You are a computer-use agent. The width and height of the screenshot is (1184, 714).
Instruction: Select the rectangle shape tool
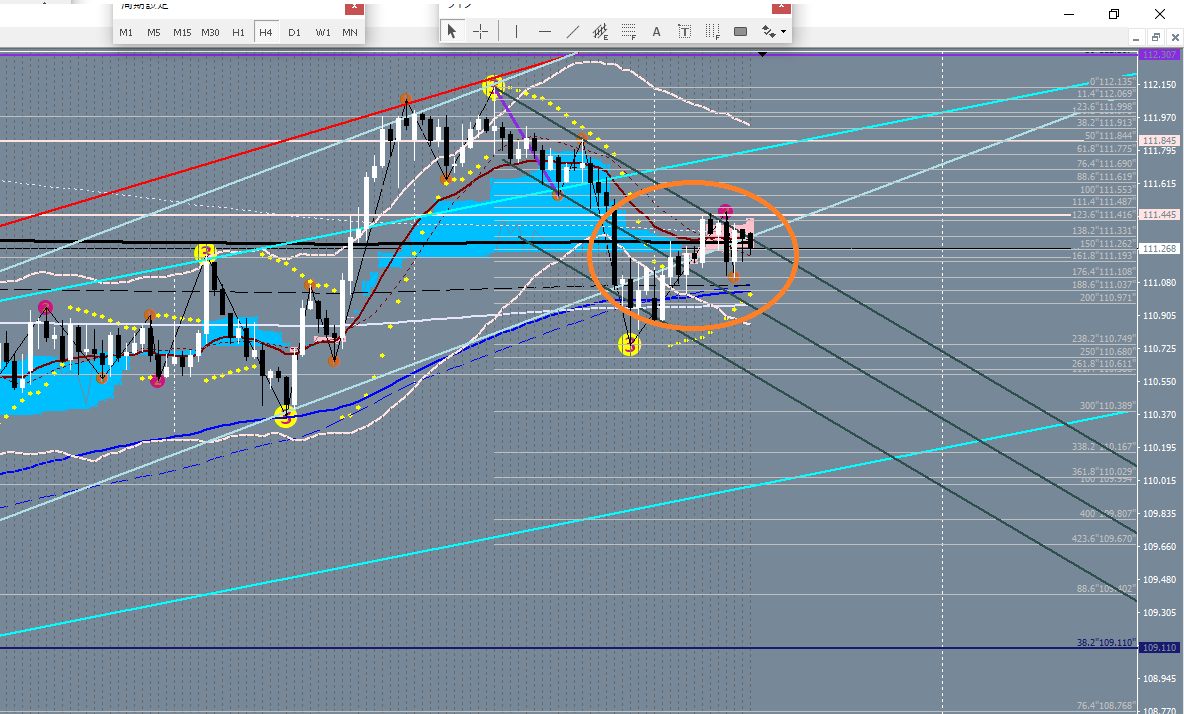pos(741,32)
